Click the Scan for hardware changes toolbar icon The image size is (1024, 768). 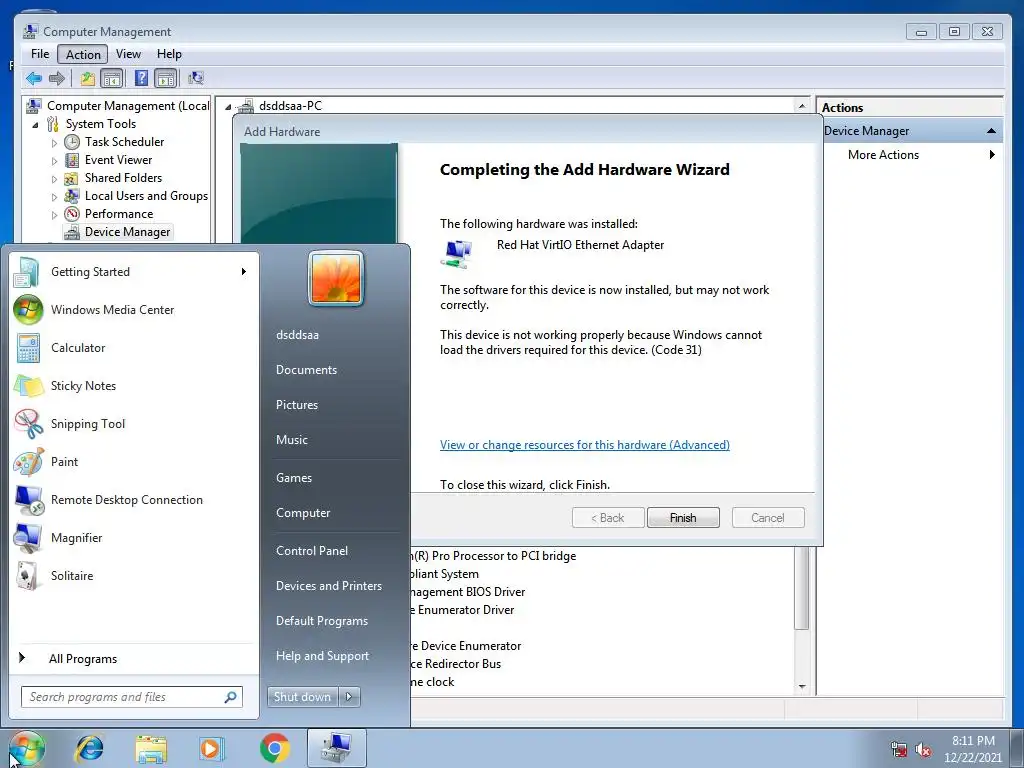click(196, 78)
